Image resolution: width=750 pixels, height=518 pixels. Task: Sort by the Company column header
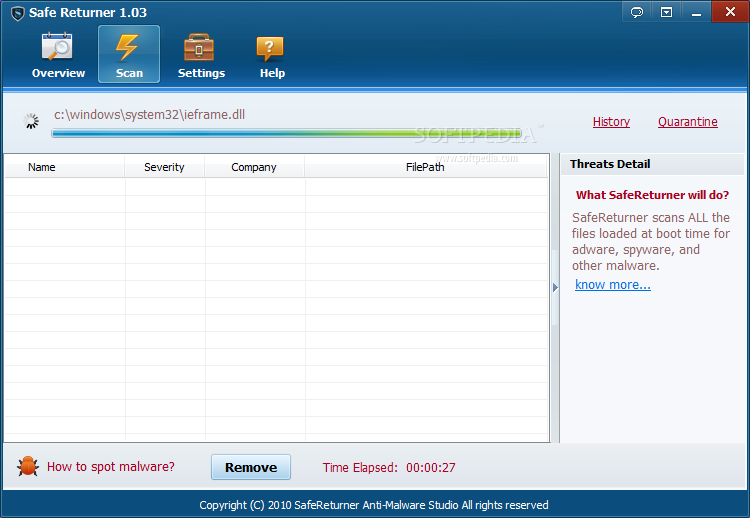[x=254, y=167]
